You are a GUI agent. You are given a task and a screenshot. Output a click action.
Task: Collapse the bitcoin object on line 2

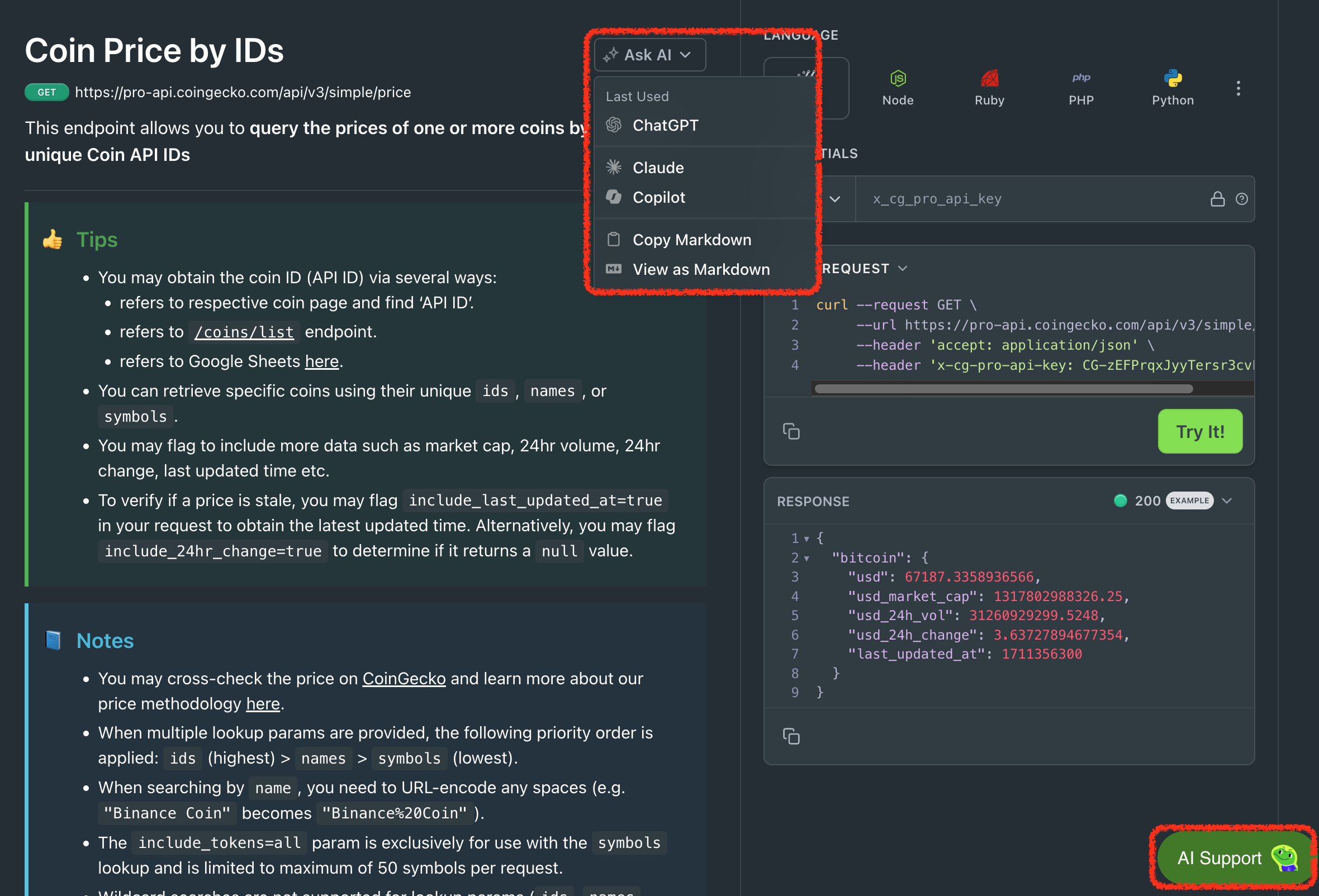pyautogui.click(x=806, y=559)
